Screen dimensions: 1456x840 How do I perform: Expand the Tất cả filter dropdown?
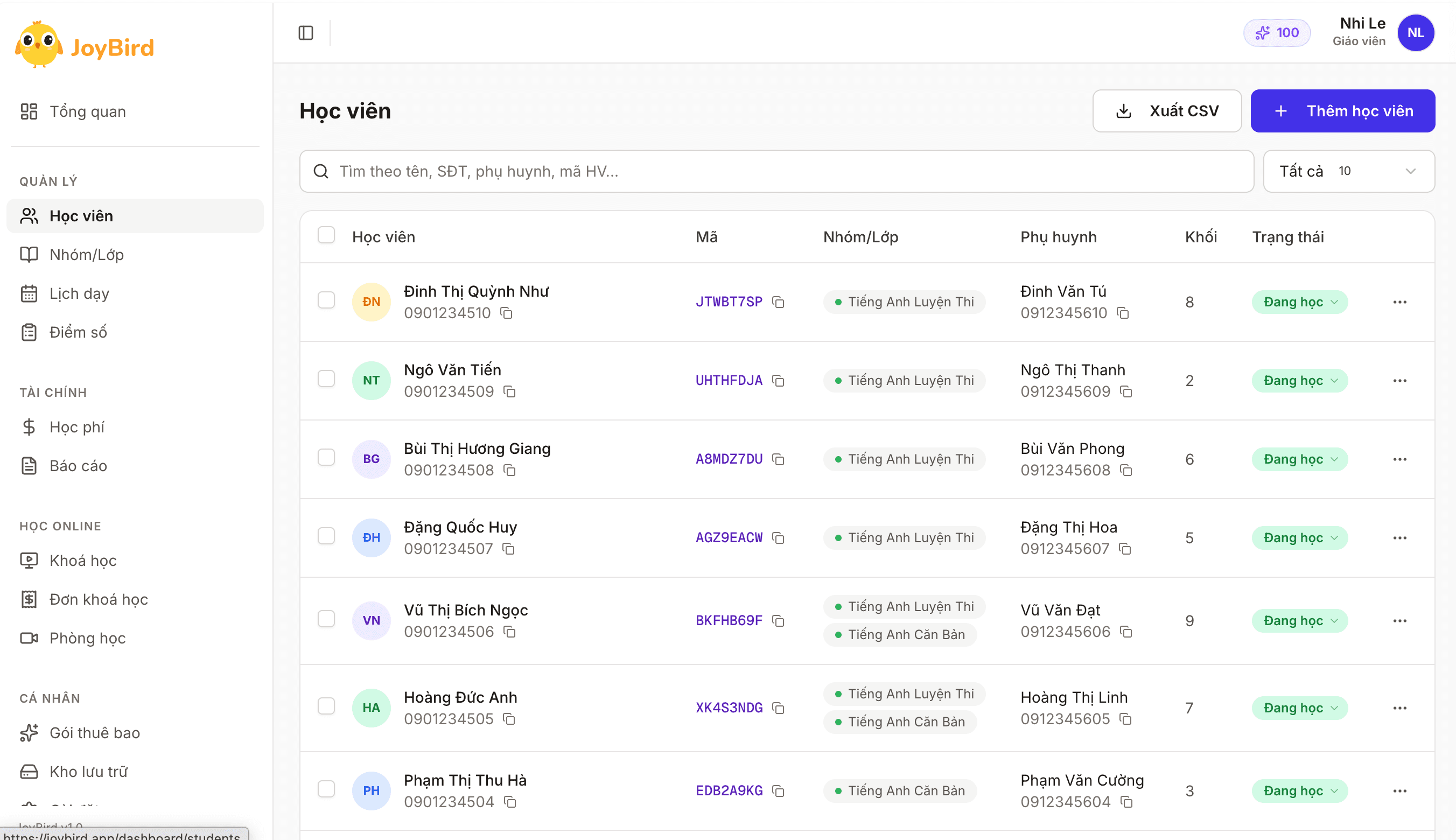[1349, 171]
